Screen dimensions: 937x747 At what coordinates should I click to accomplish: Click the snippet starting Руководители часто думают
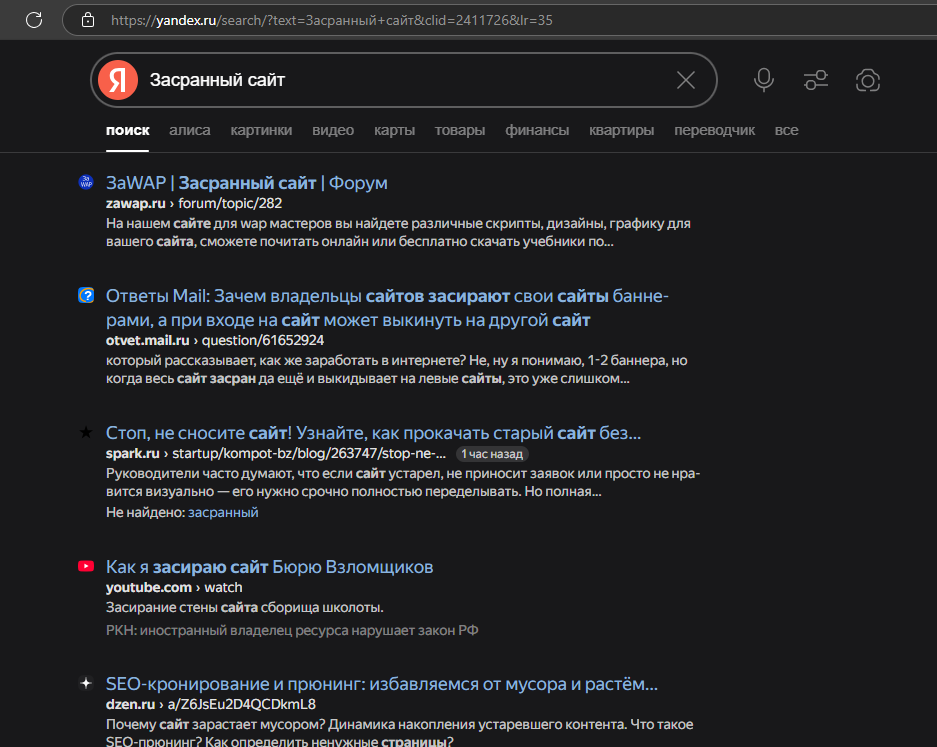point(403,482)
